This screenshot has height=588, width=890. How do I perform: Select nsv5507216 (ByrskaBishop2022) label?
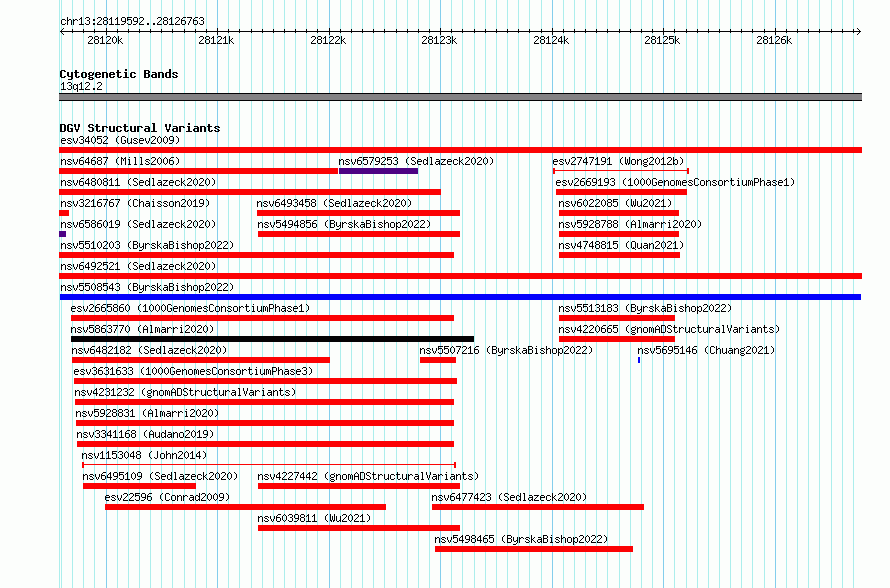coord(506,350)
